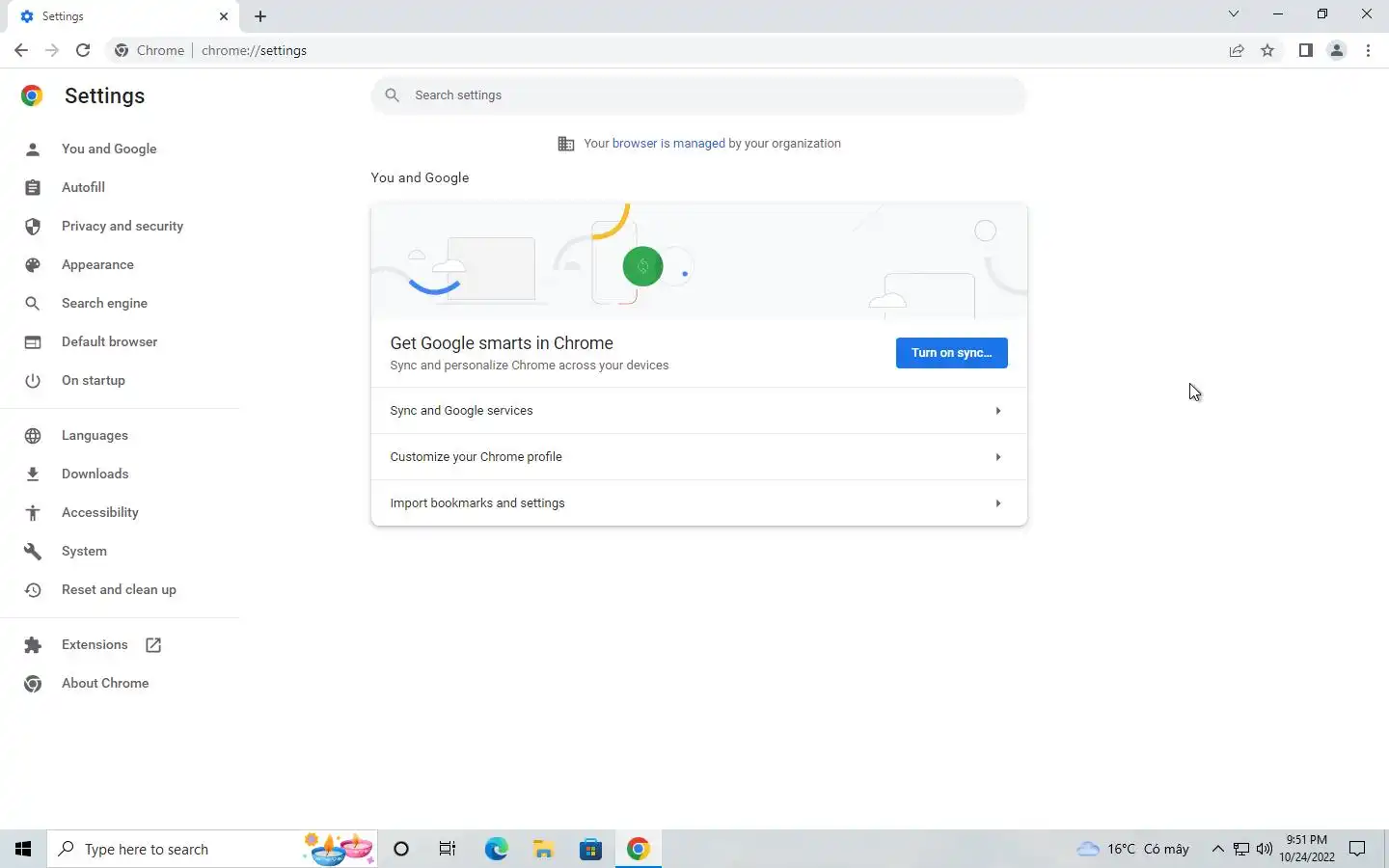Open Microsoft Store from taskbar
The width and height of the screenshot is (1389, 868).
(590, 849)
